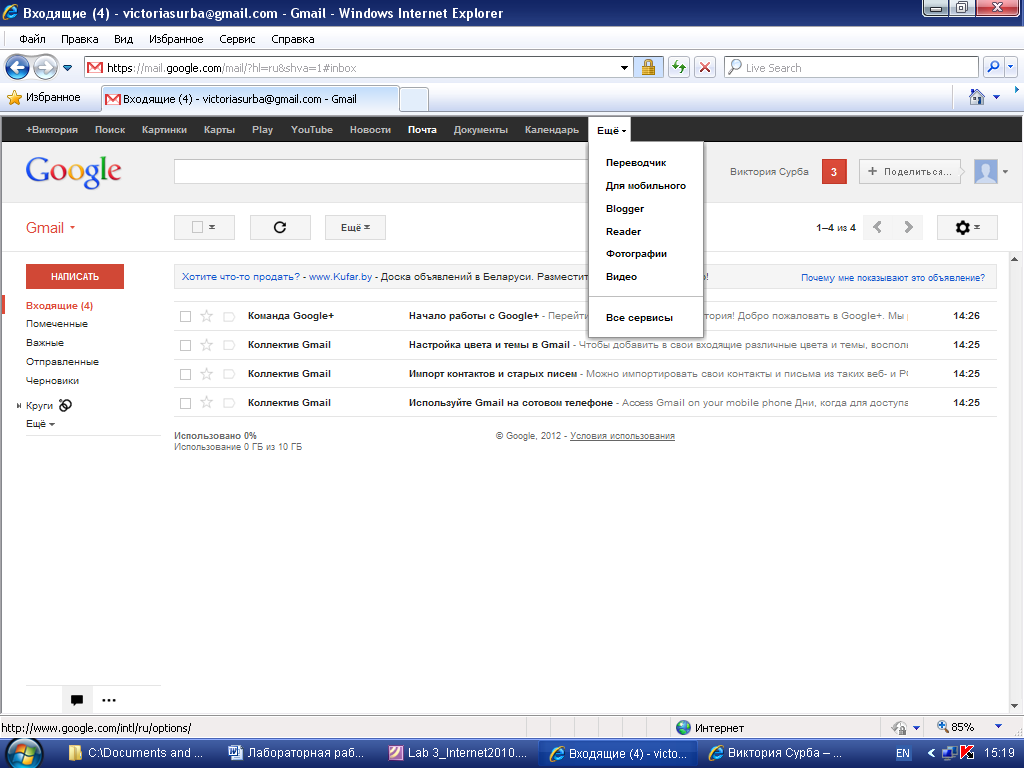
Task: Click the security lock icon in address bar
Action: click(x=648, y=67)
